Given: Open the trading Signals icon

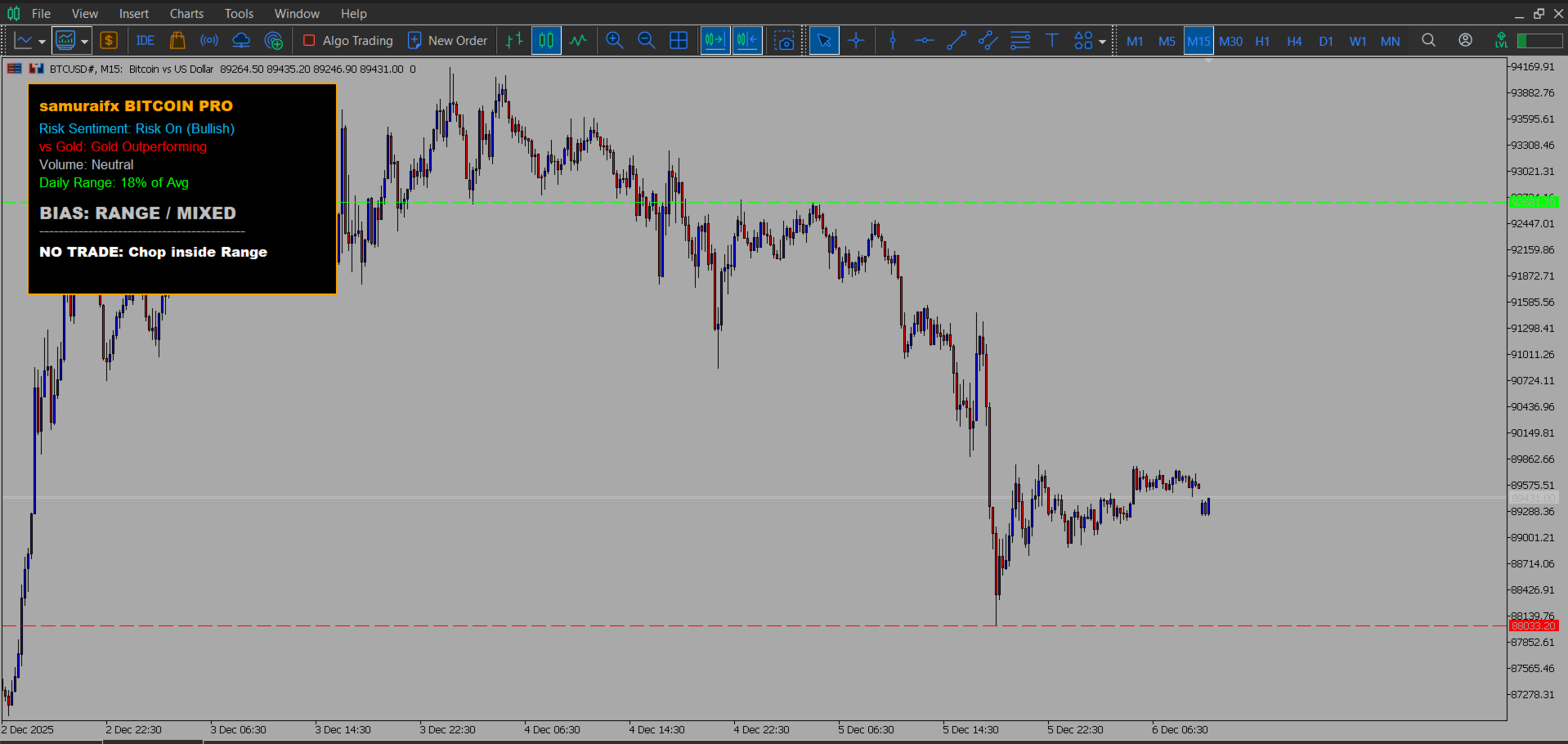Looking at the screenshot, I should pyautogui.click(x=209, y=40).
